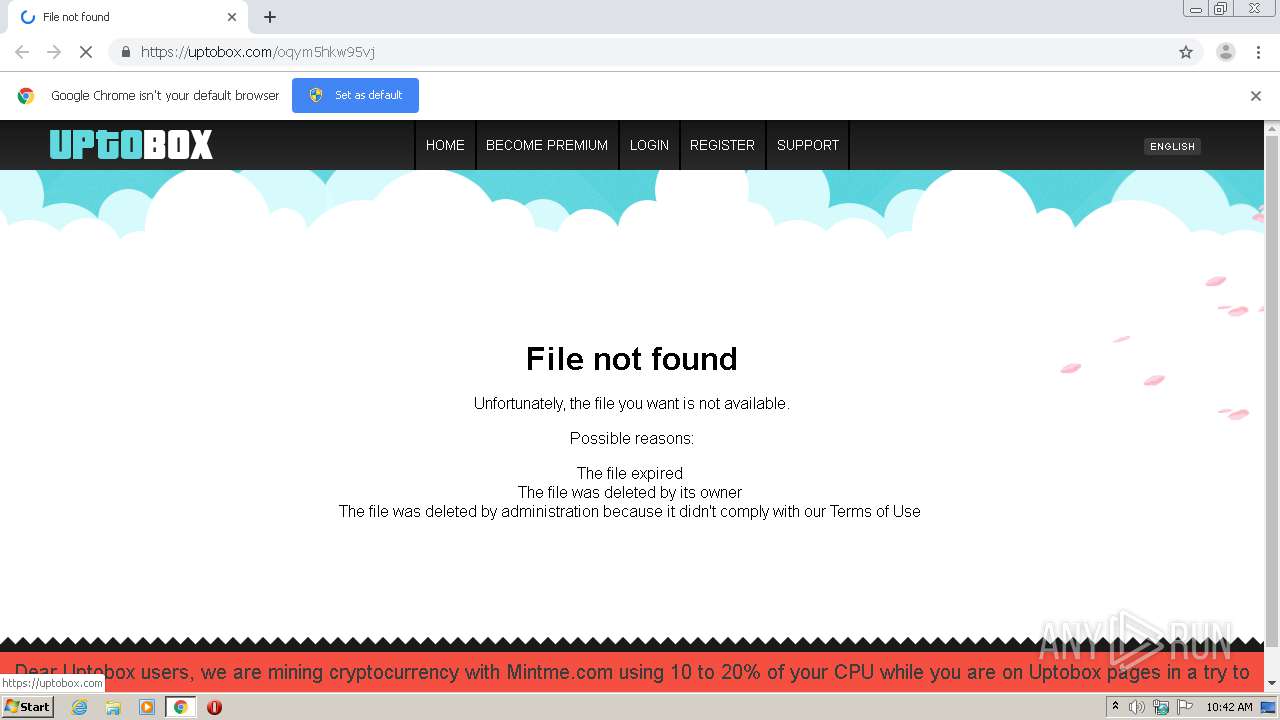Click 'The file expired' text

(630, 473)
